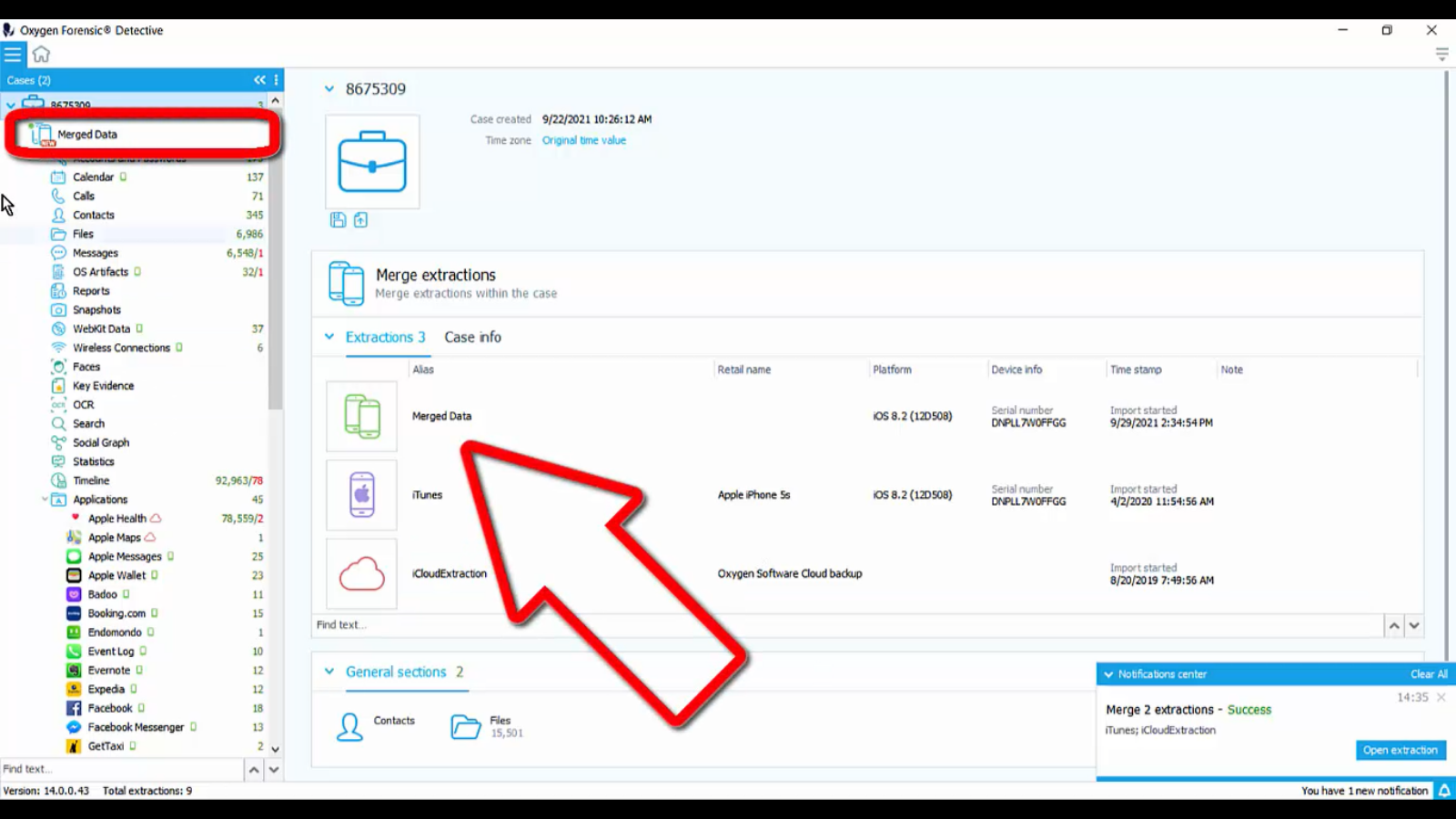Open the OCR section
This screenshot has height=819, width=1456.
pyautogui.click(x=84, y=405)
